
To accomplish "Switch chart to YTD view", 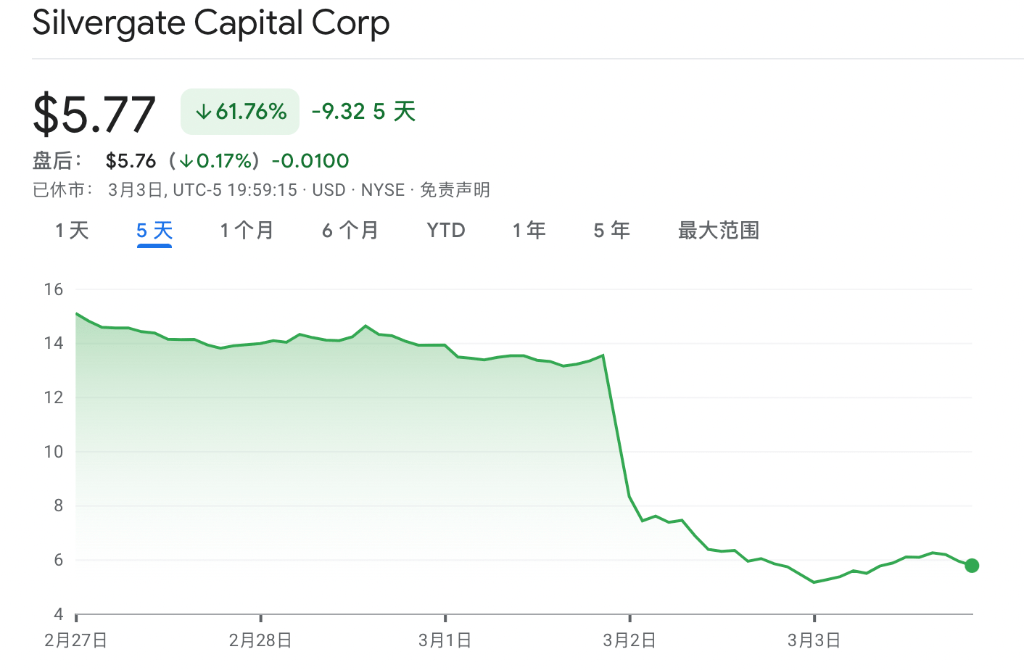I will coord(446,231).
